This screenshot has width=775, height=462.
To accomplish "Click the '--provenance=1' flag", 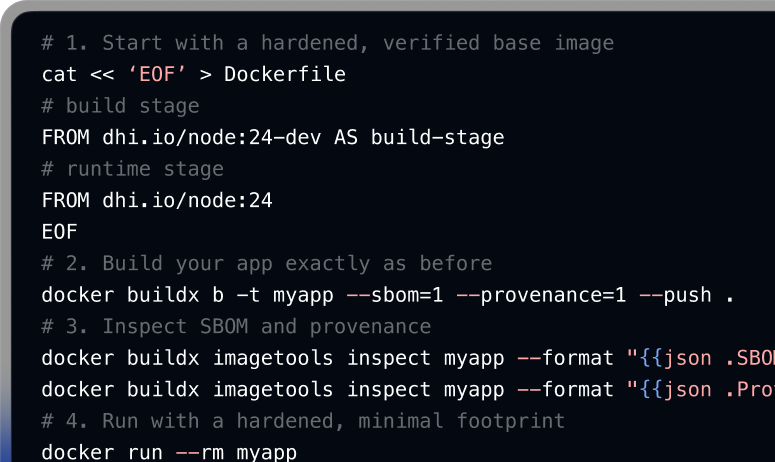I will click(541, 295).
